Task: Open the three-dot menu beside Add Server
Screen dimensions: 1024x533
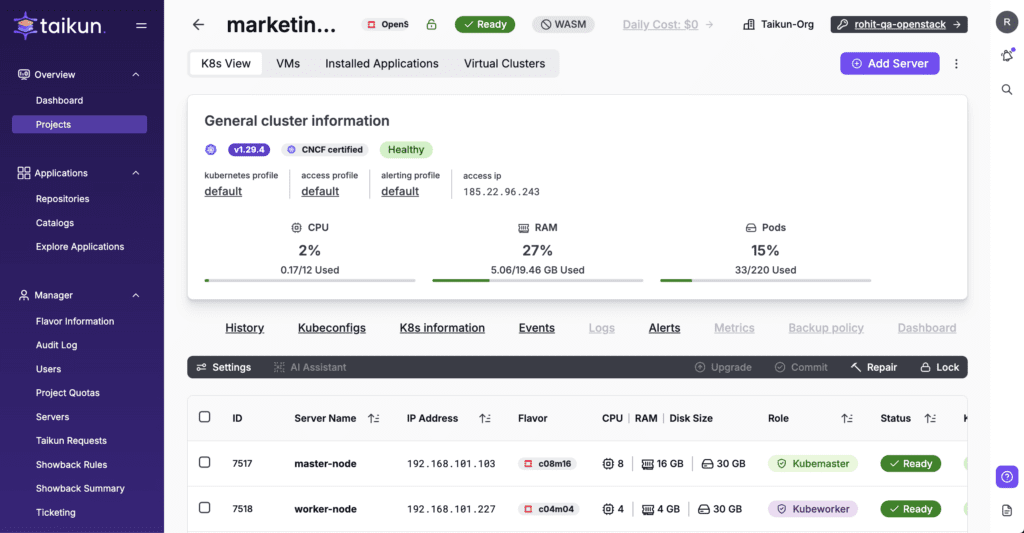Action: (956, 64)
